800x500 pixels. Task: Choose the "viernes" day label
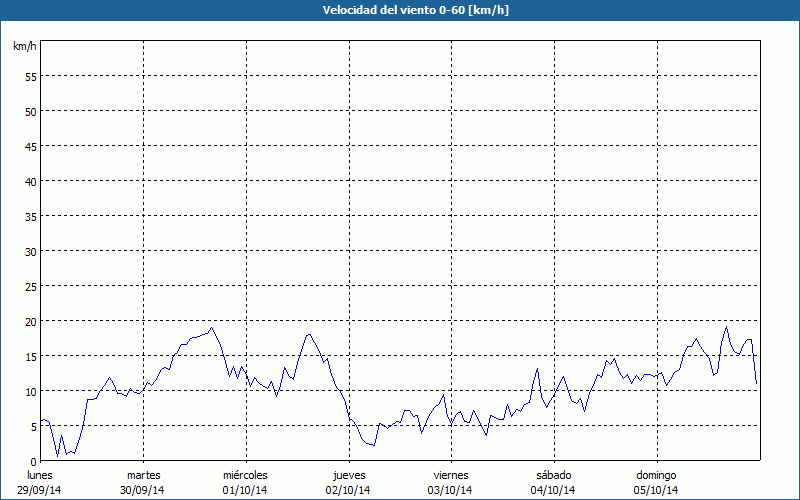pyautogui.click(x=452, y=474)
